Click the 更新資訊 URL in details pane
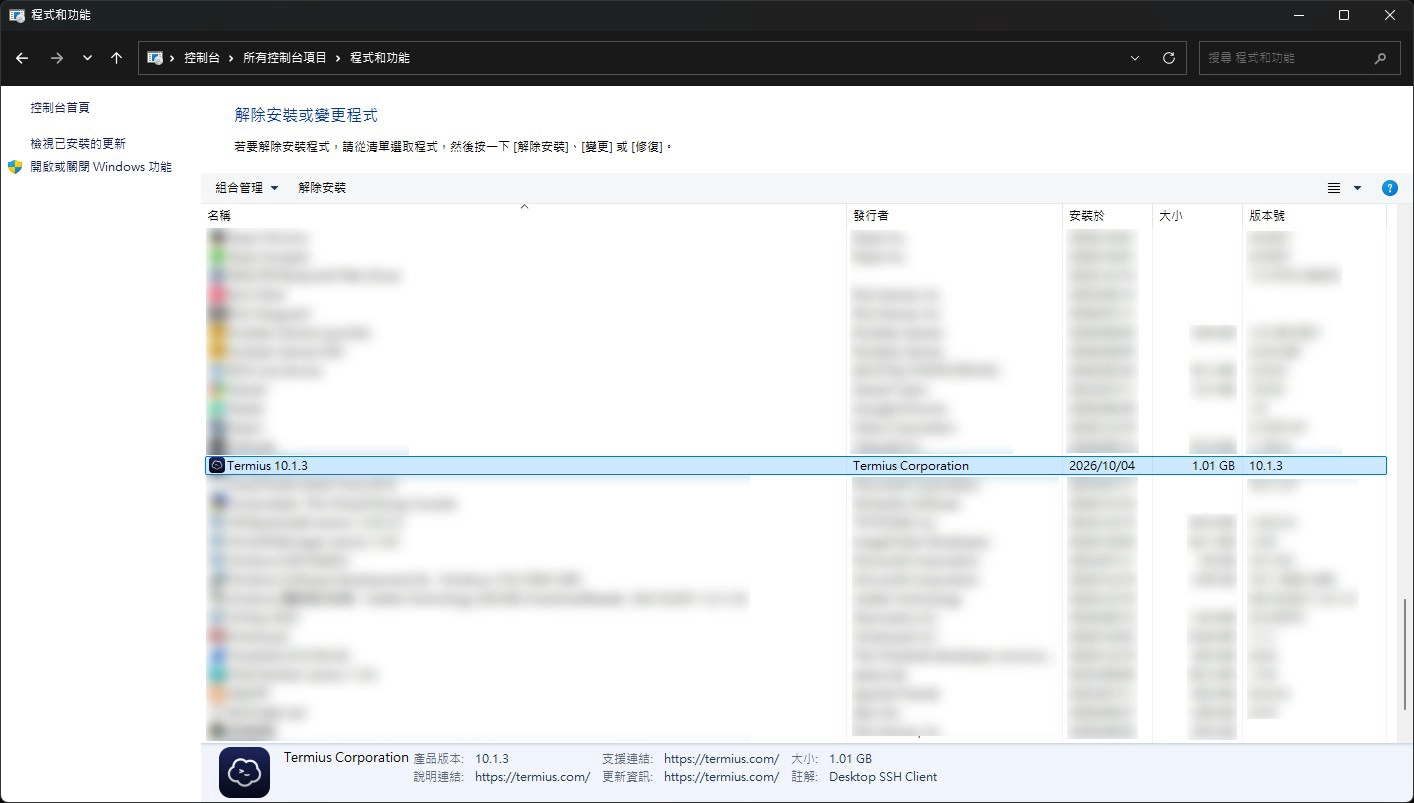The height and width of the screenshot is (803, 1414). point(721,777)
